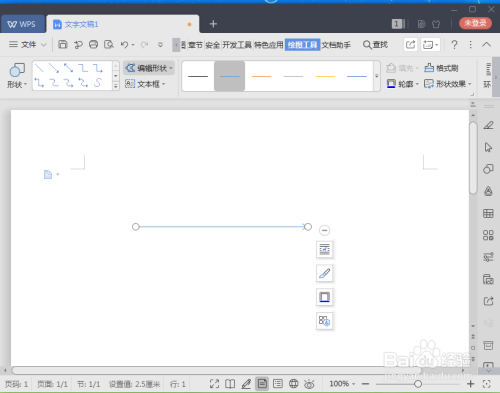Select the arrow line shape in gallery
Viewport: 500px width, 393px height.
54,68
